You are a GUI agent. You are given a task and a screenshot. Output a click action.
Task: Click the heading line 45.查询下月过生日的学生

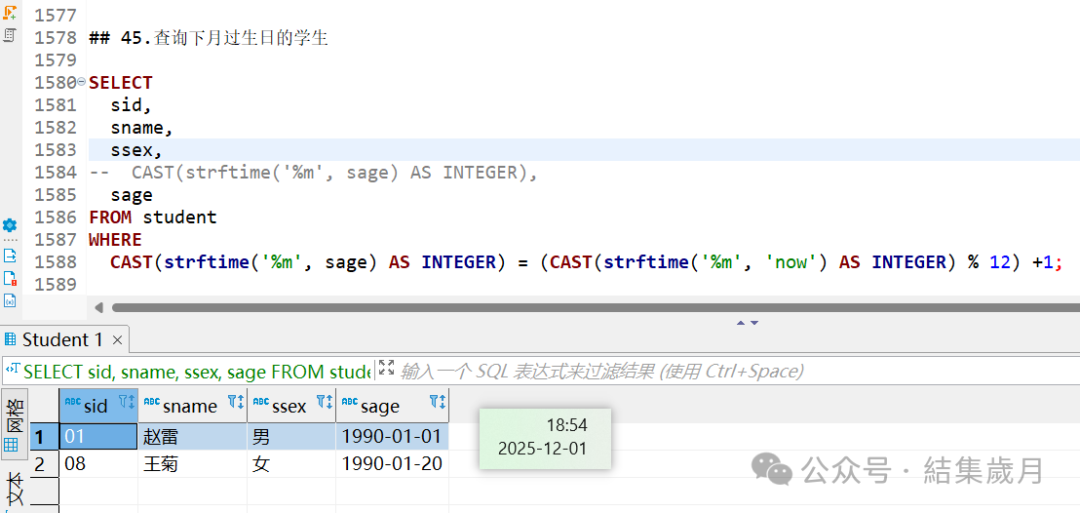pyautogui.click(x=209, y=38)
